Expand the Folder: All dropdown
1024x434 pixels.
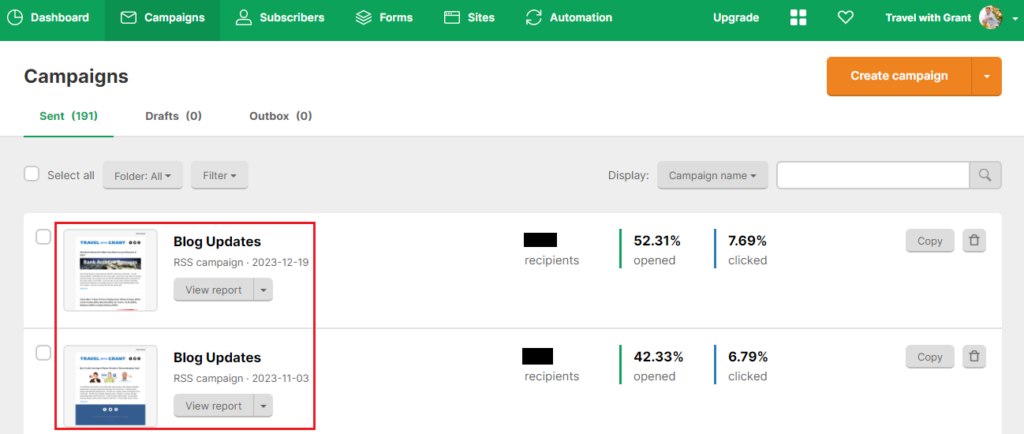tap(142, 175)
